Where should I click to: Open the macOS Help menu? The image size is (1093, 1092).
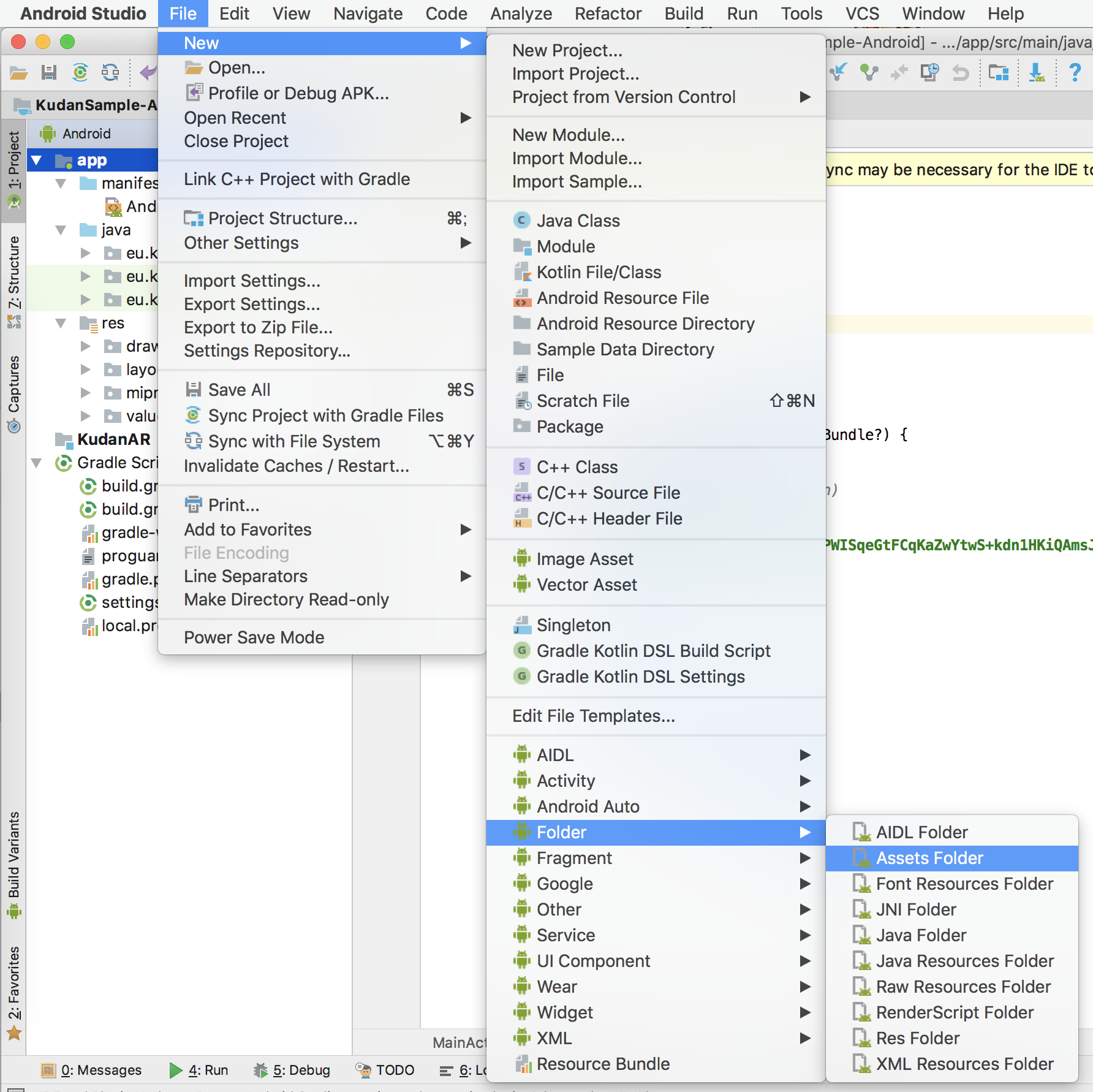click(x=1005, y=13)
